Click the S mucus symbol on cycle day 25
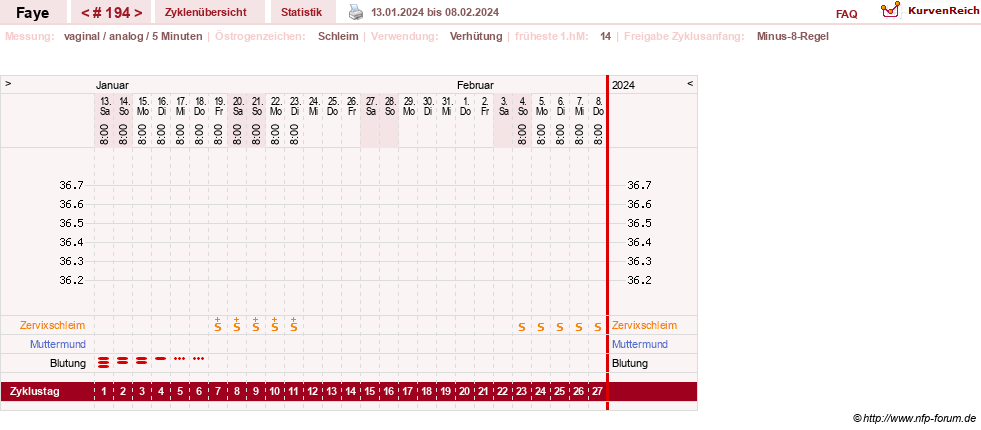The height and width of the screenshot is (430, 981). tap(560, 327)
